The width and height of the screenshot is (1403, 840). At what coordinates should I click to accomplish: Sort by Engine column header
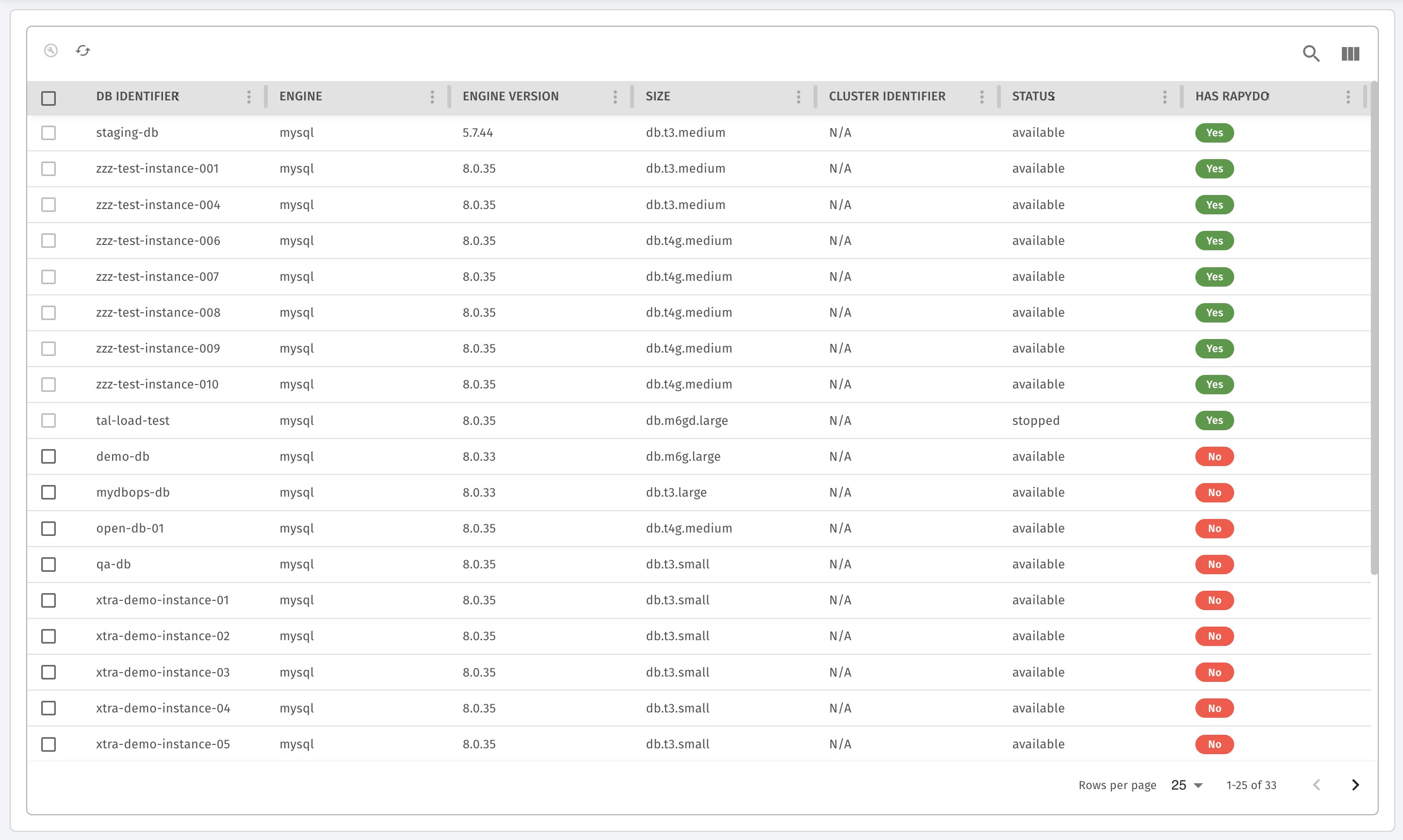(x=301, y=97)
